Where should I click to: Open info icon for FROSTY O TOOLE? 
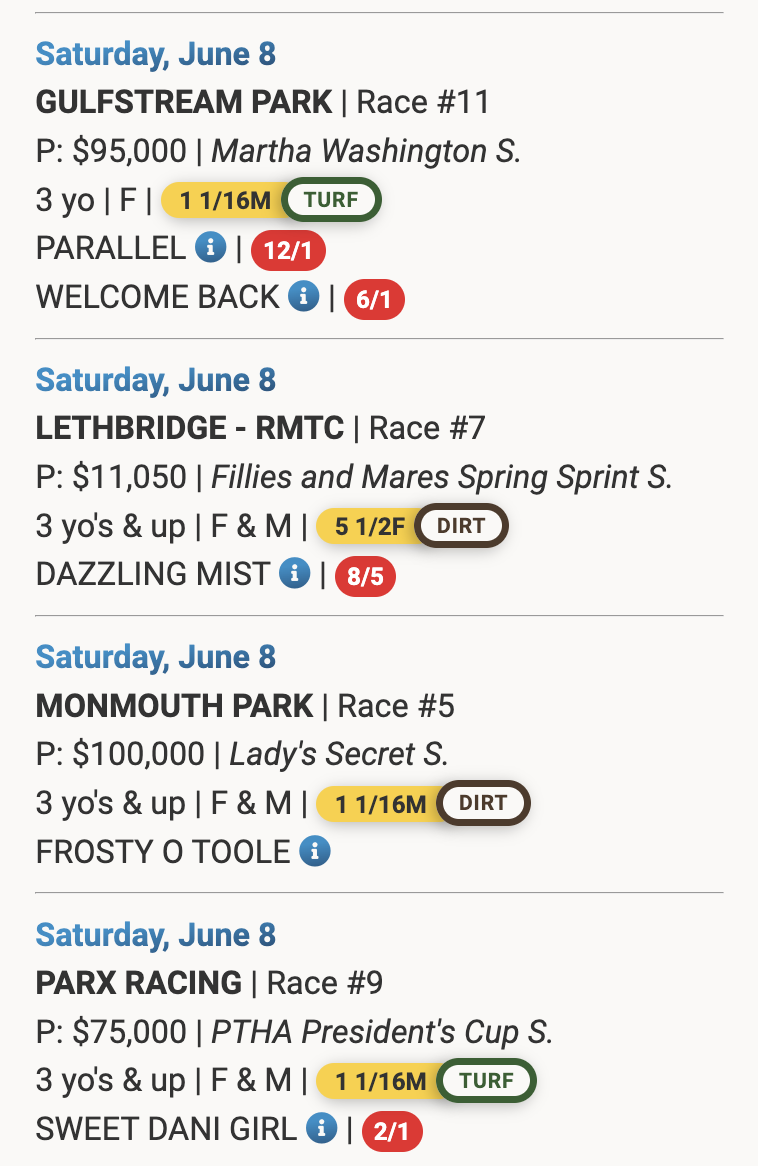[x=315, y=851]
